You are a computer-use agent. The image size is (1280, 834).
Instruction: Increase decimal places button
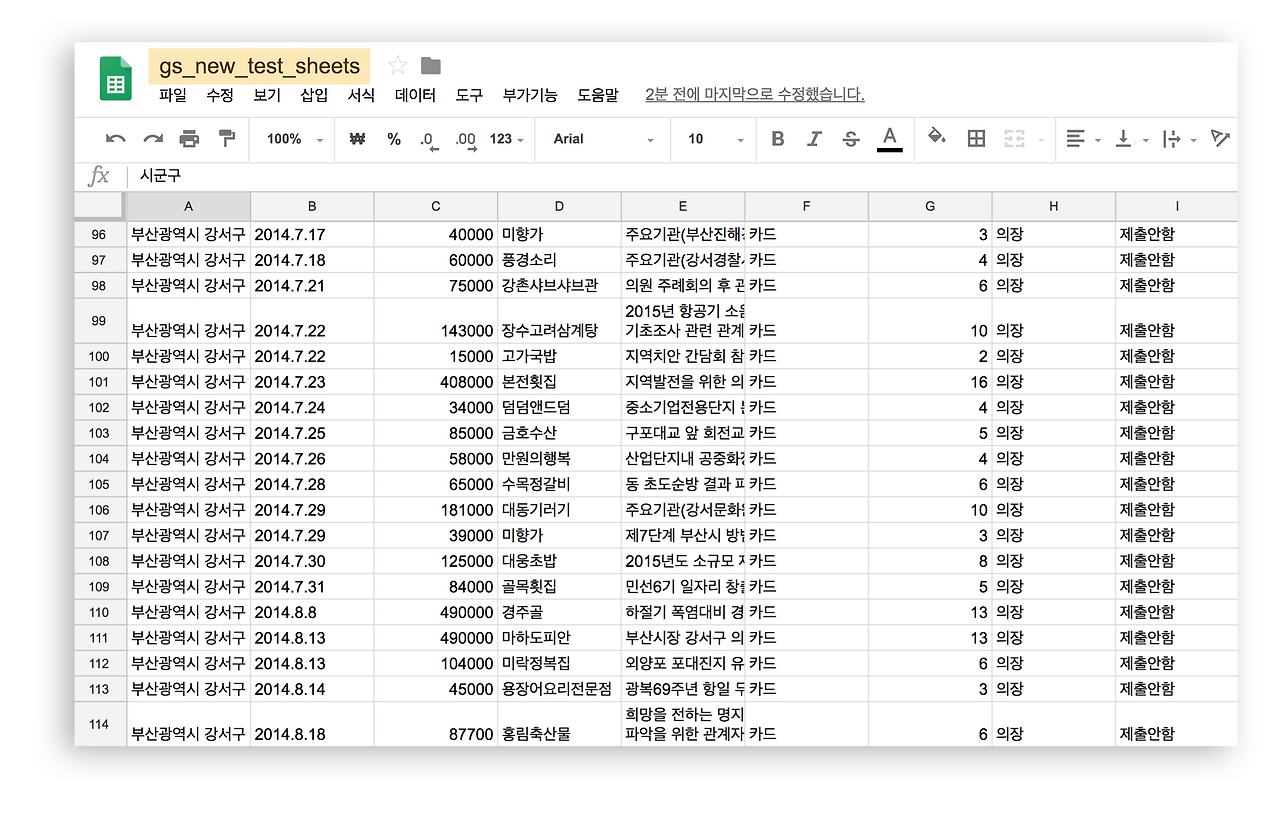click(x=465, y=140)
